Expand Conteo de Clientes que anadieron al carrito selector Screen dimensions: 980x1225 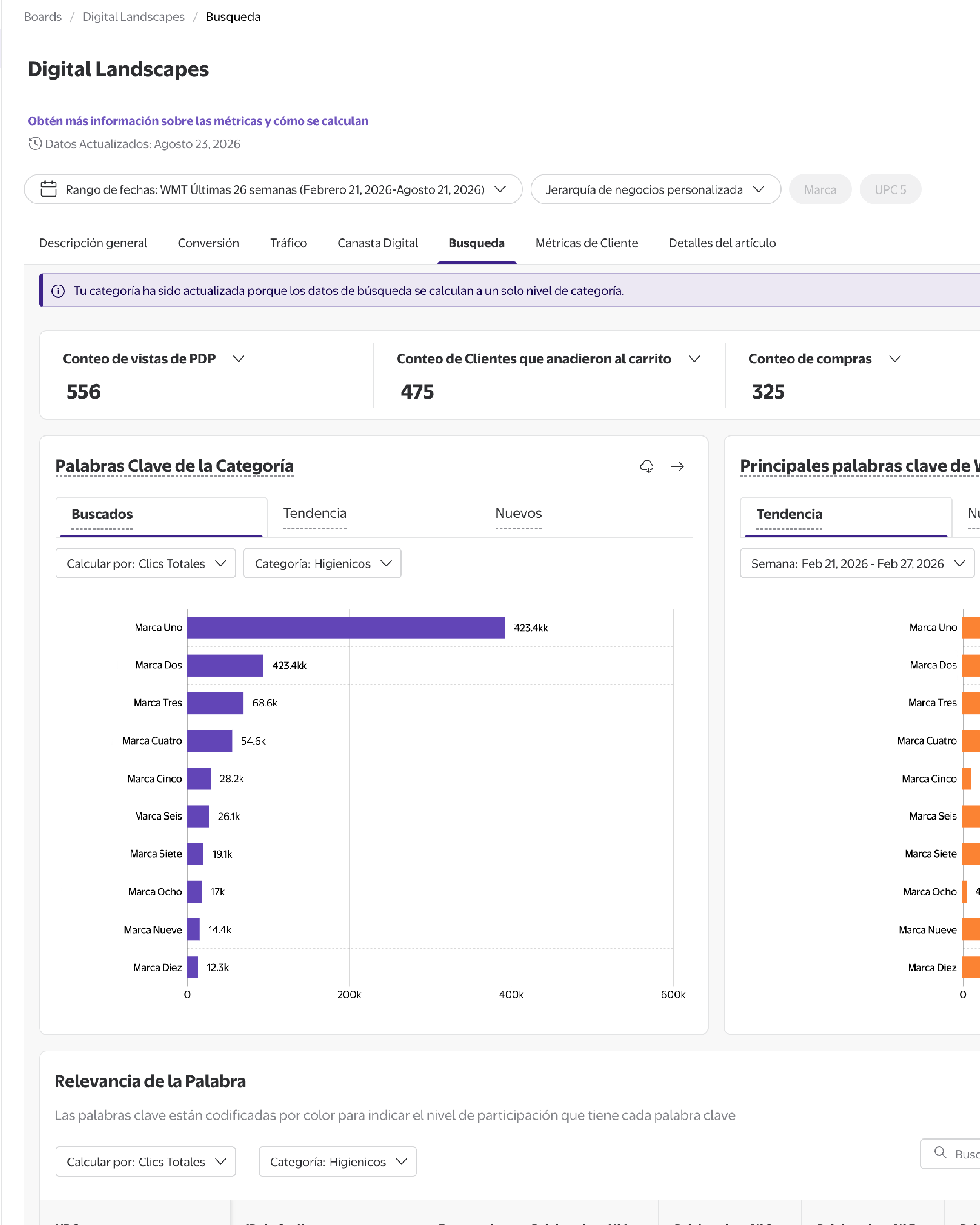(694, 359)
